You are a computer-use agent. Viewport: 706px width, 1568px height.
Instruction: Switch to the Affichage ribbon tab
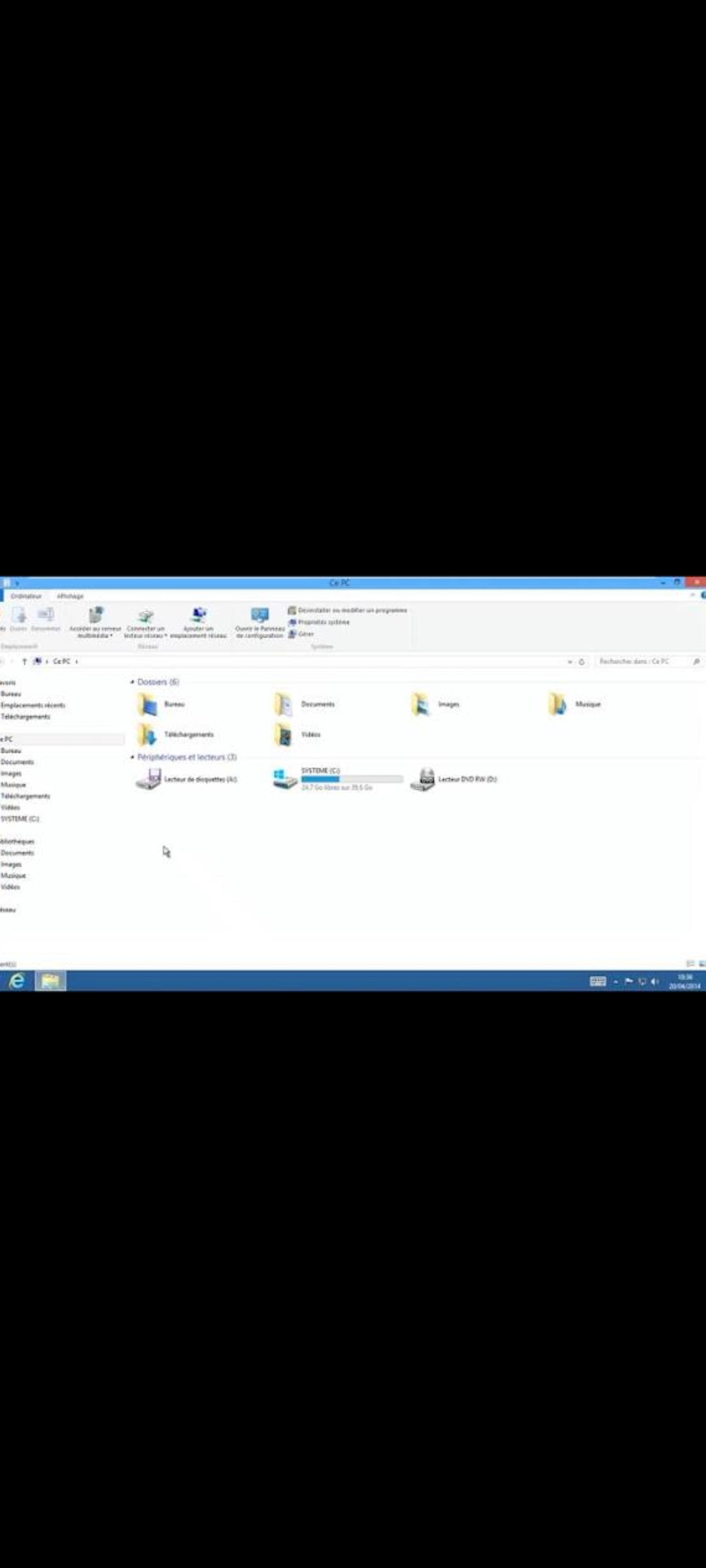pyautogui.click(x=70, y=596)
